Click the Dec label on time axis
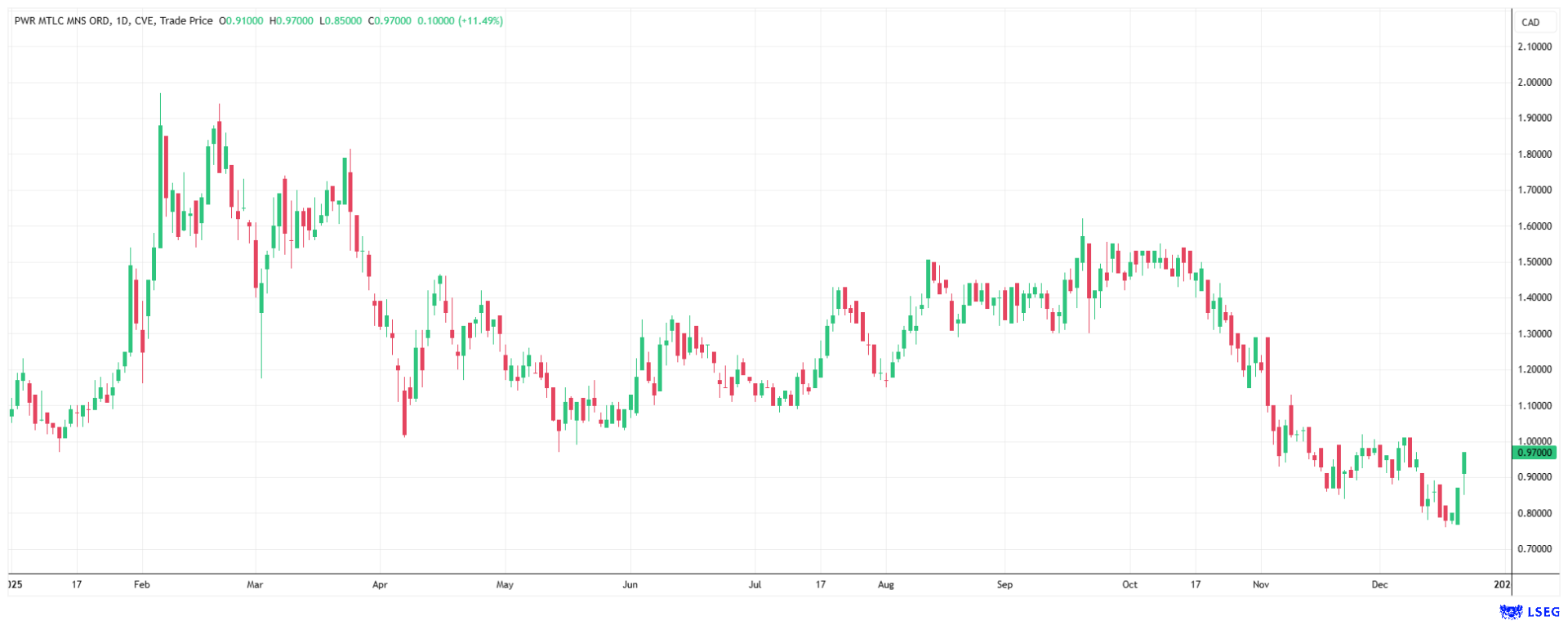1568x621 pixels. [x=1379, y=584]
